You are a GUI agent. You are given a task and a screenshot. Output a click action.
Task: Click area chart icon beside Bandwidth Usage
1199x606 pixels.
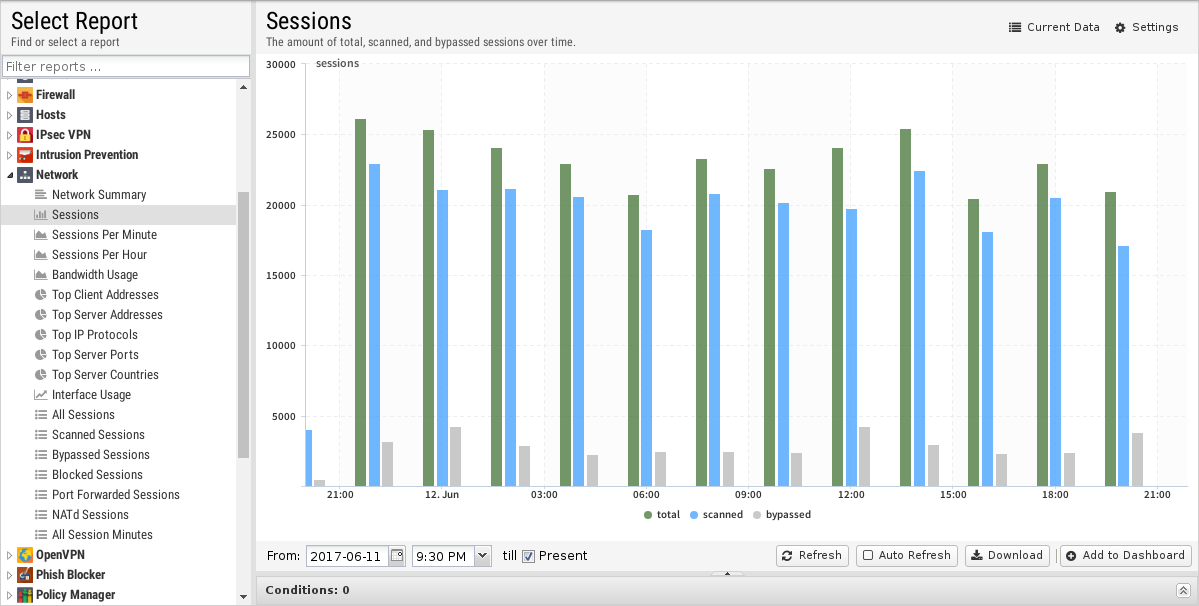41,274
